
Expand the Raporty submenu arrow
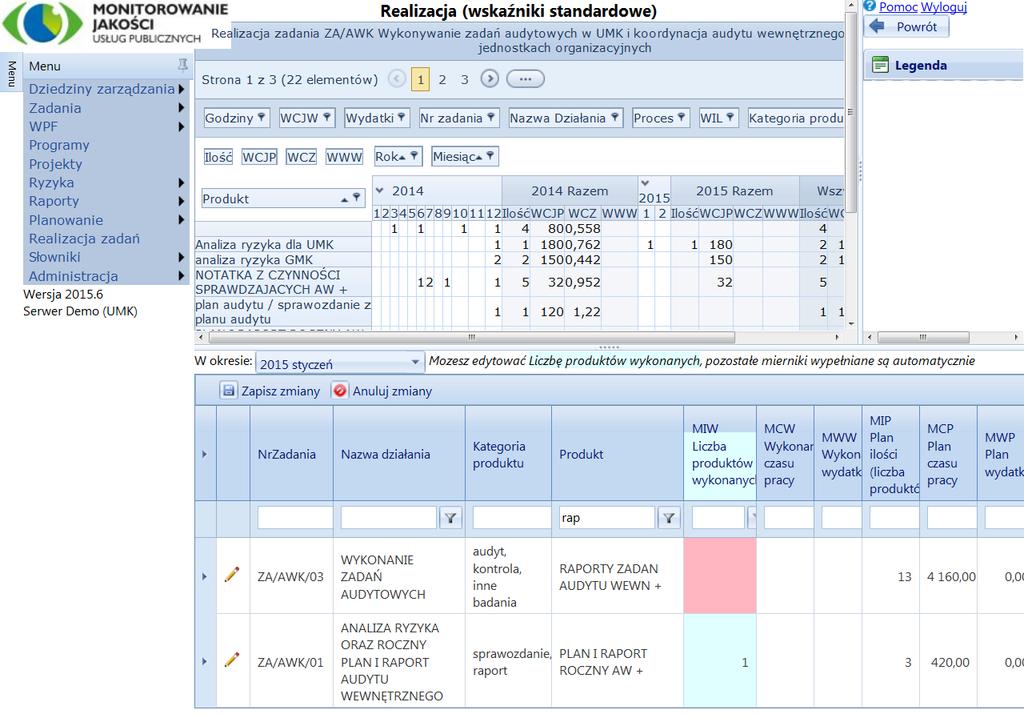pyautogui.click(x=182, y=201)
